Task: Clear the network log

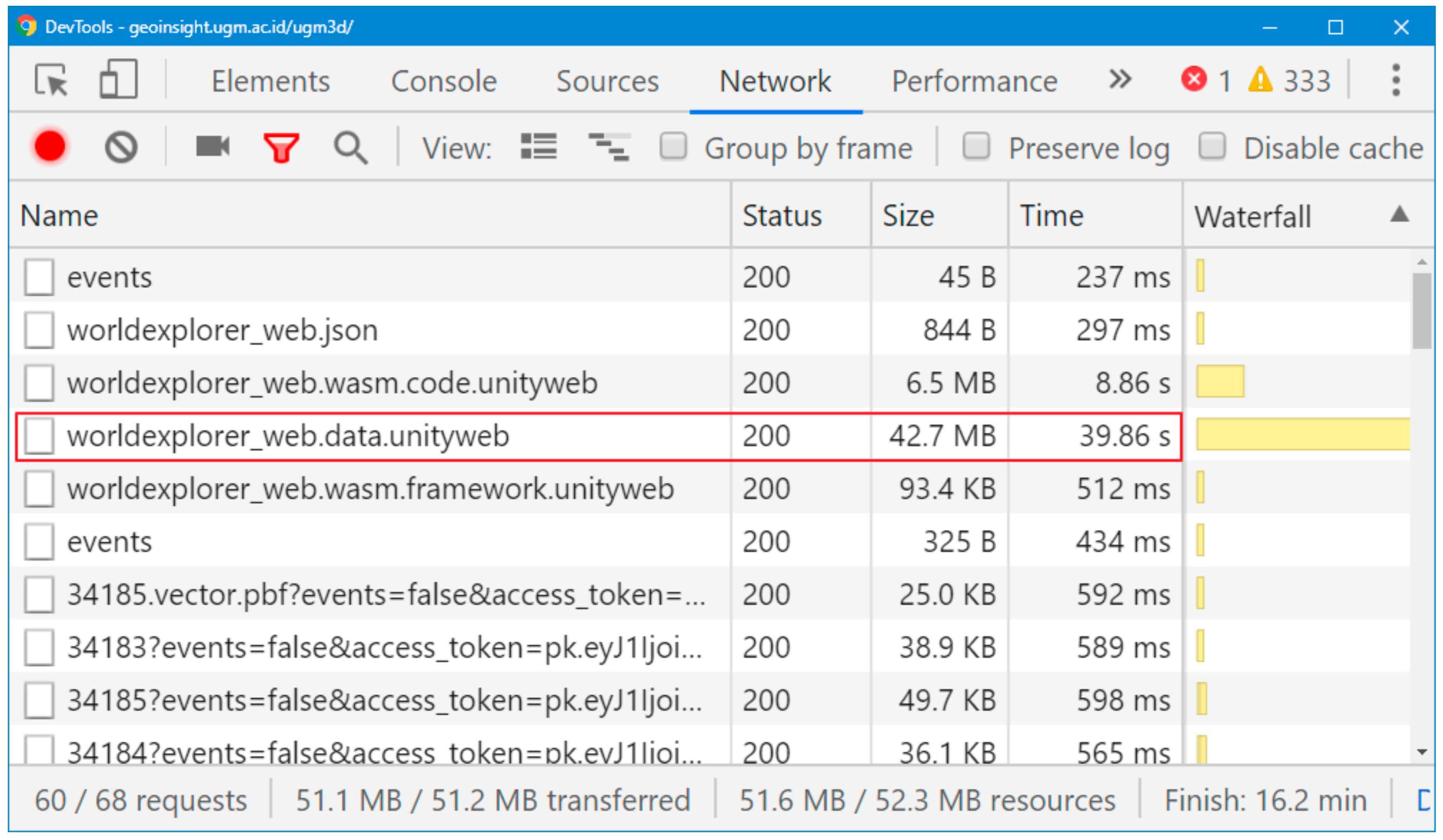Action: 121,147
